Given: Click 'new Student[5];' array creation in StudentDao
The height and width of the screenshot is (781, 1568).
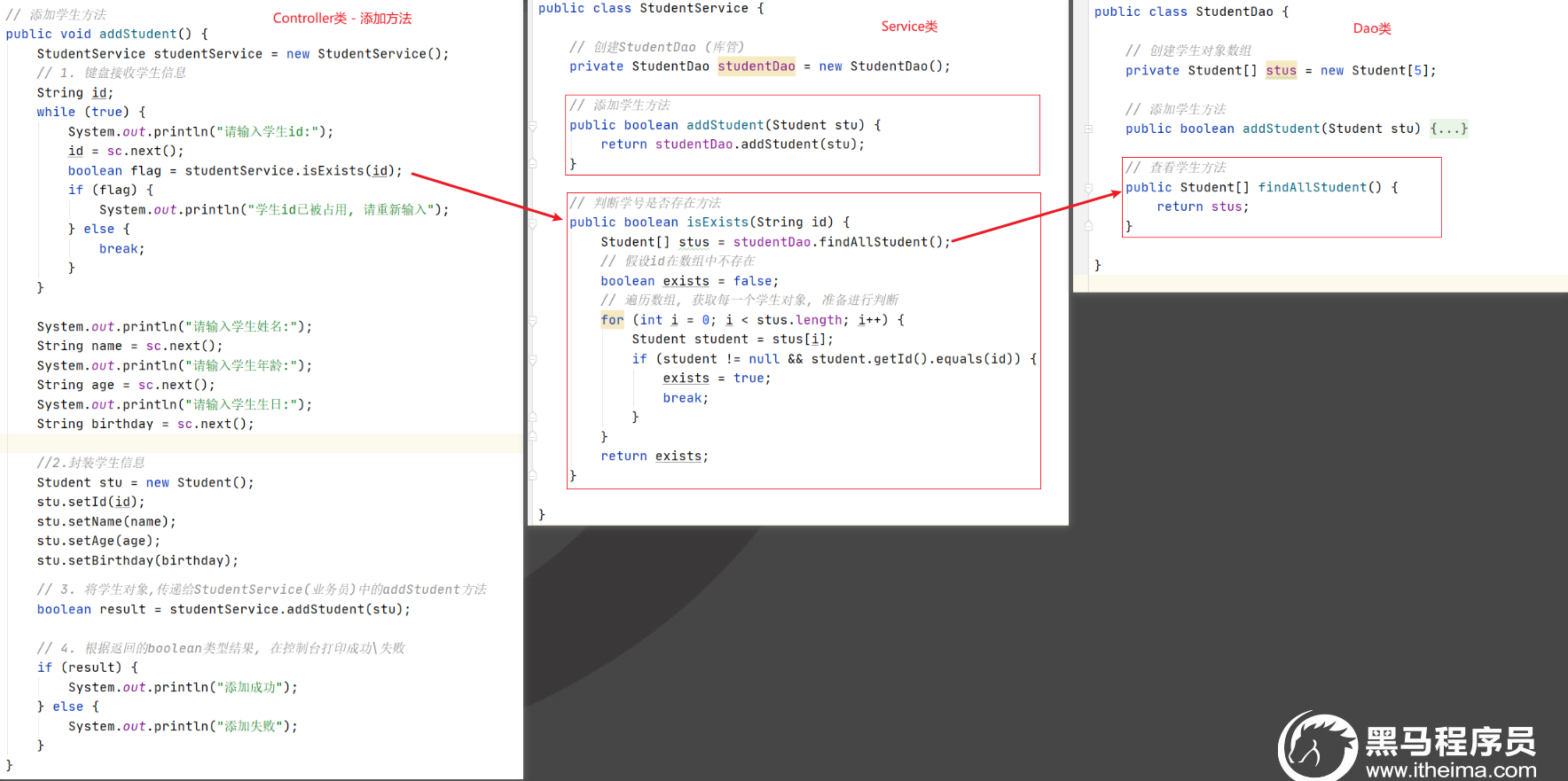Looking at the screenshot, I should click(1378, 71).
